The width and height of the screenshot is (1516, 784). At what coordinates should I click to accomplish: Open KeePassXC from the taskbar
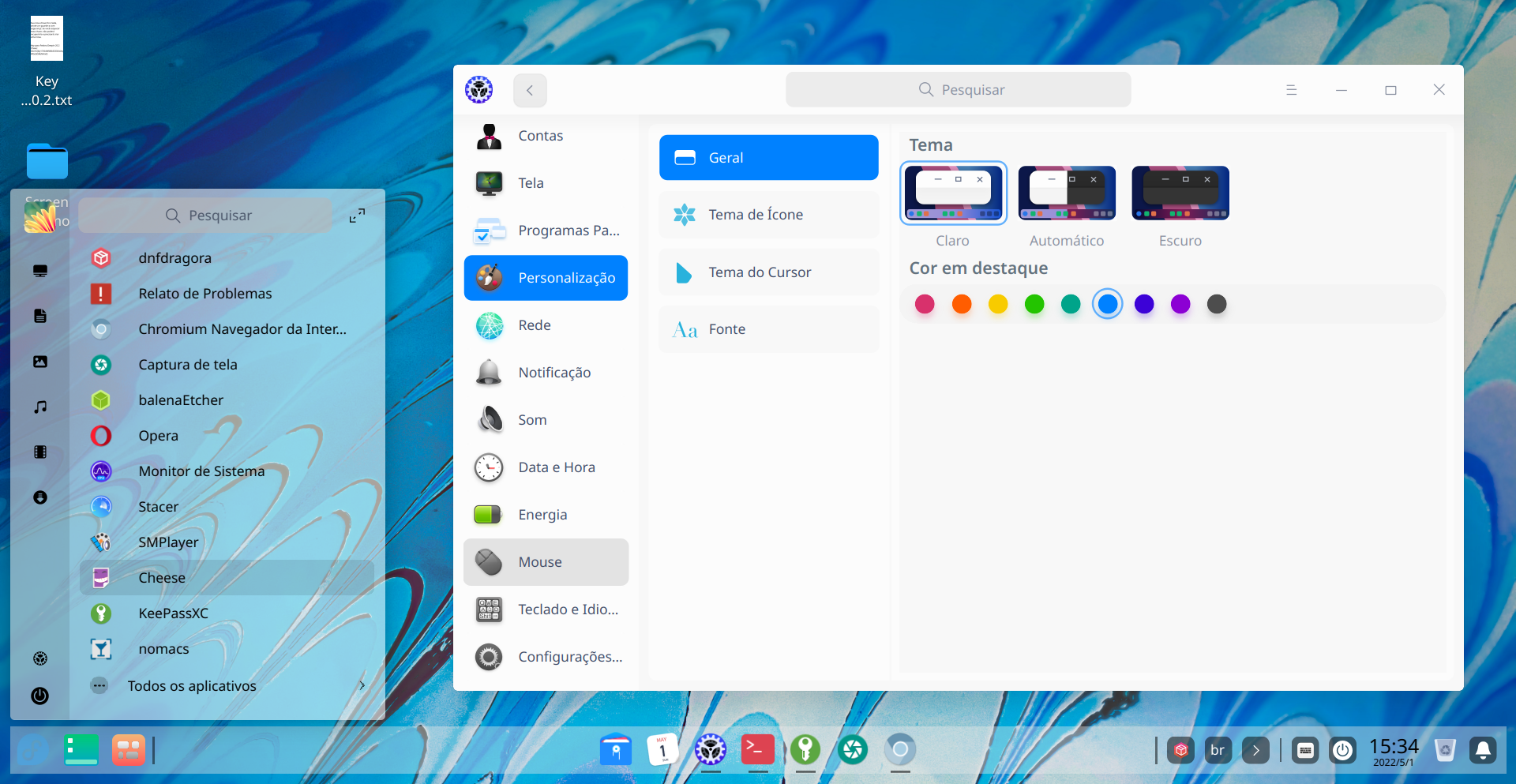tap(805, 750)
